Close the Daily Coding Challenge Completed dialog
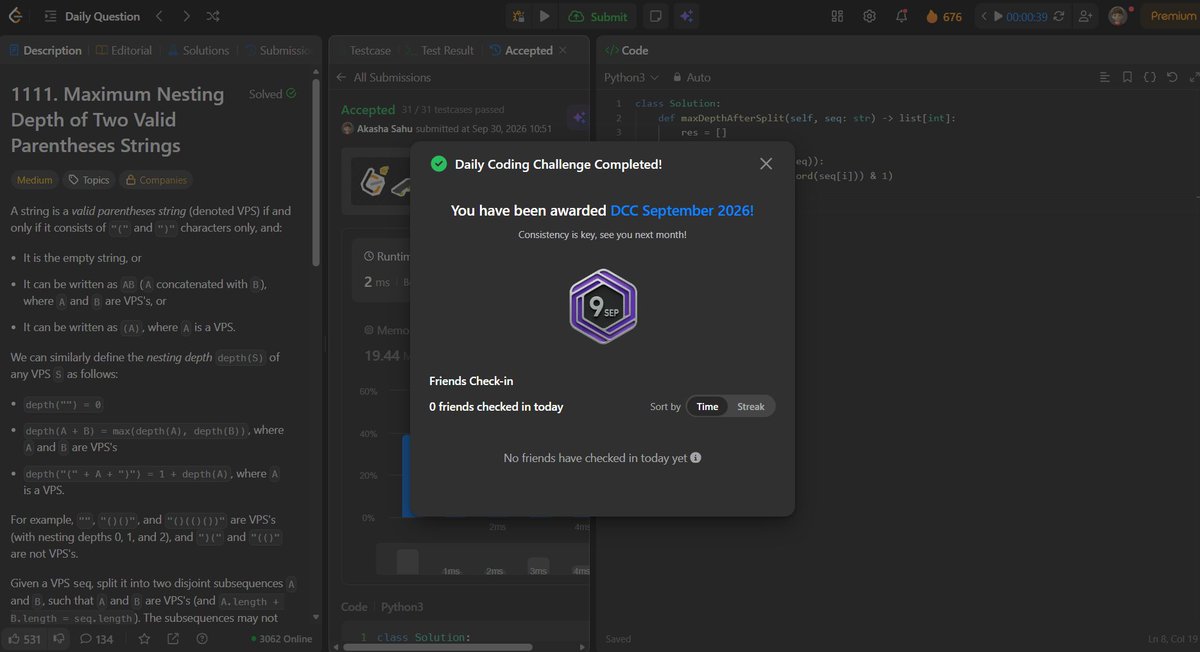 pos(766,164)
